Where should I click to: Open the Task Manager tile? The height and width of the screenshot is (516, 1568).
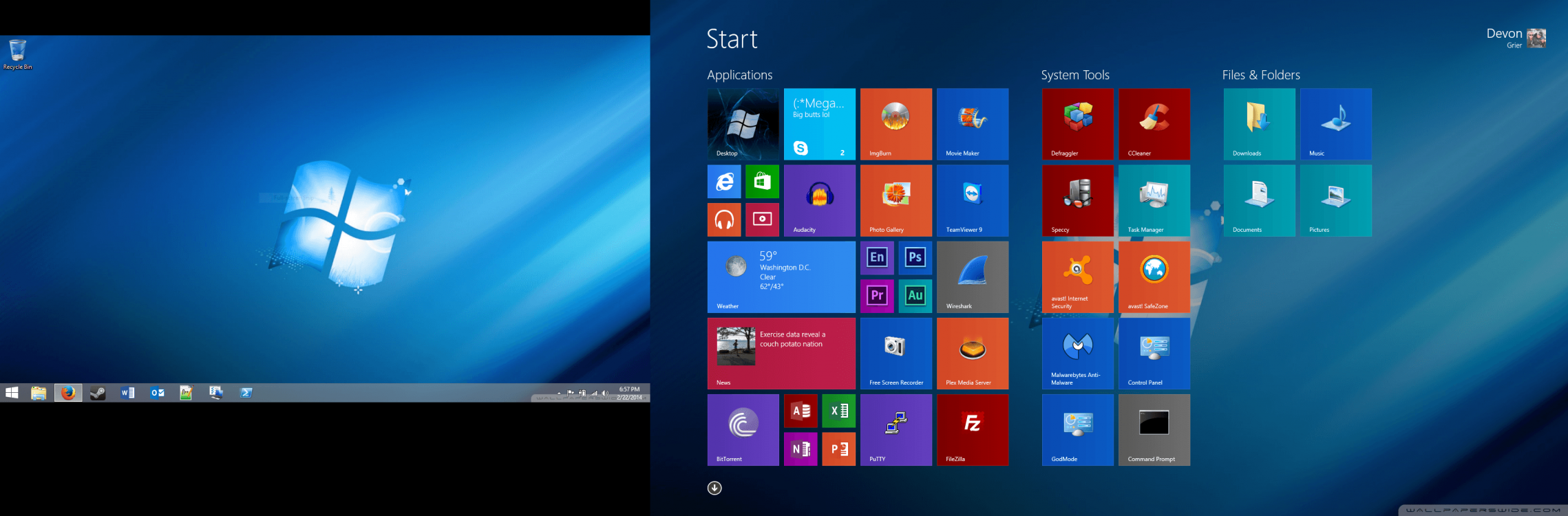tap(1154, 201)
